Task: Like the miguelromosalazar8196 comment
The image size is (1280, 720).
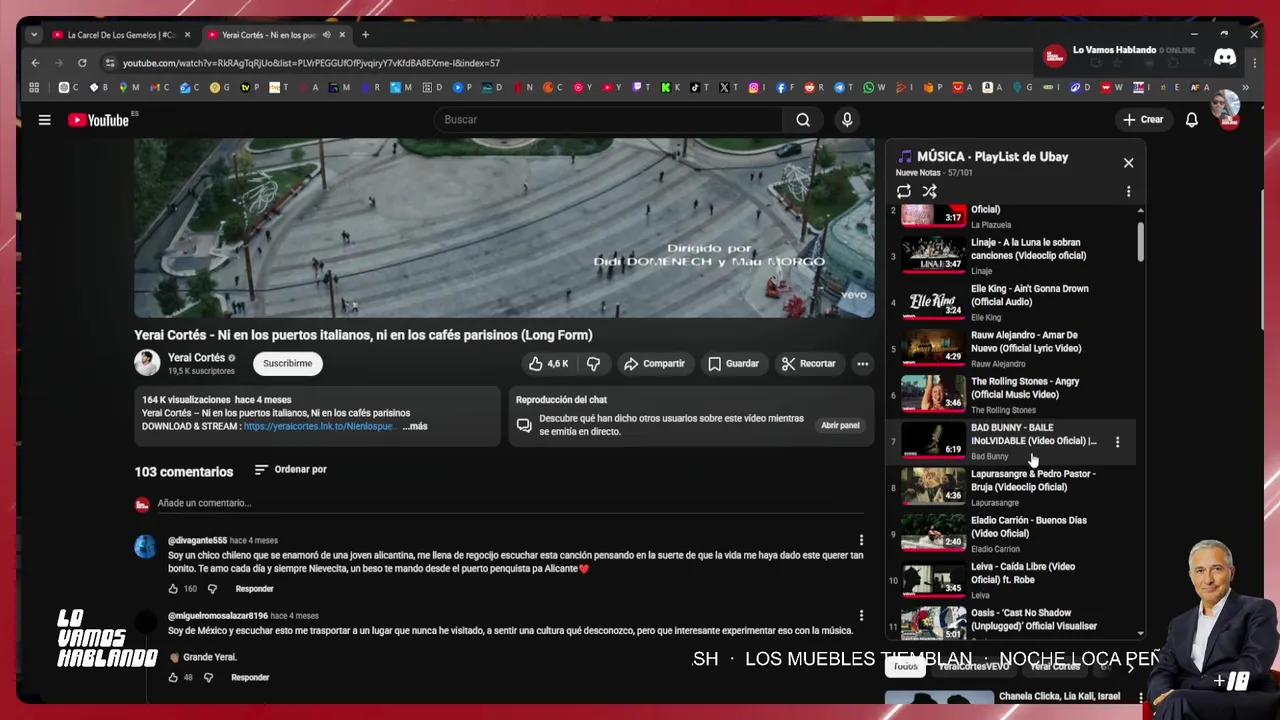Action: [173, 677]
